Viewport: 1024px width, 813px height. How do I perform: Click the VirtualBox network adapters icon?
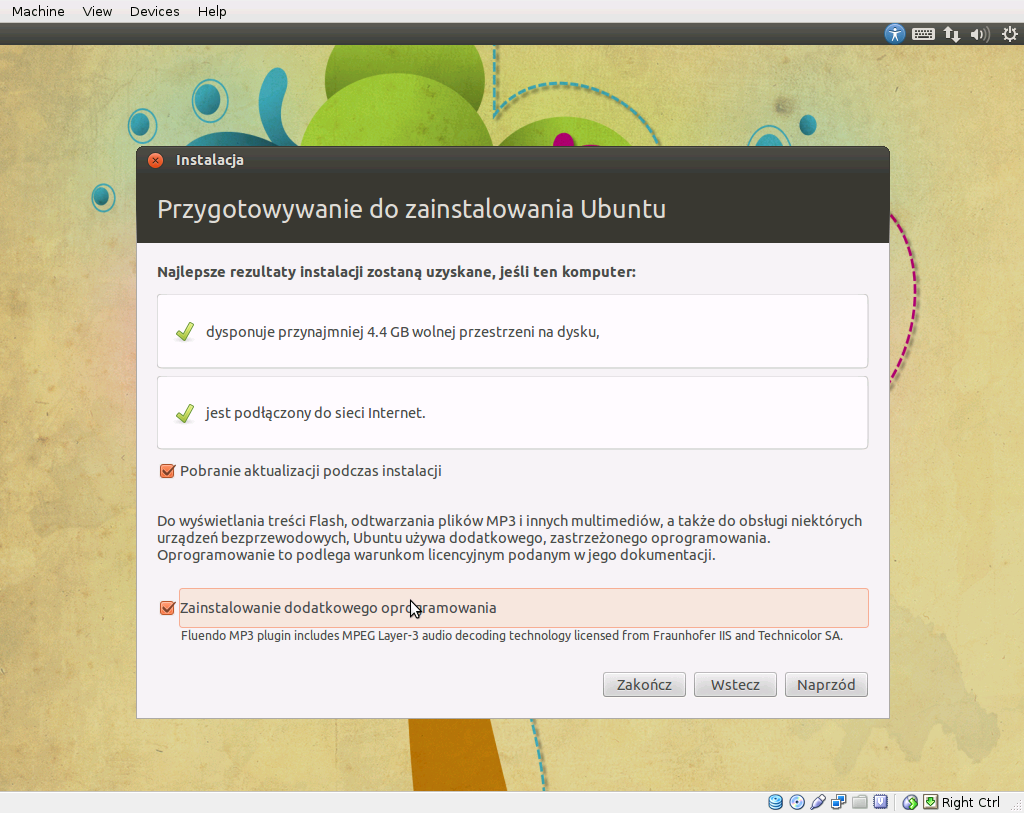click(839, 802)
